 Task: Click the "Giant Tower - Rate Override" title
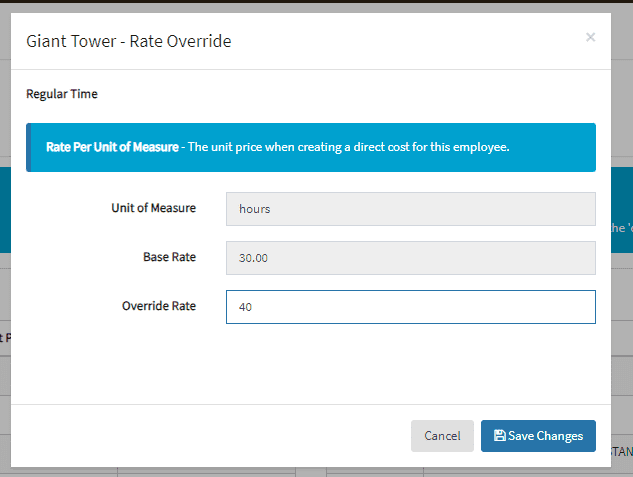[x=129, y=42]
